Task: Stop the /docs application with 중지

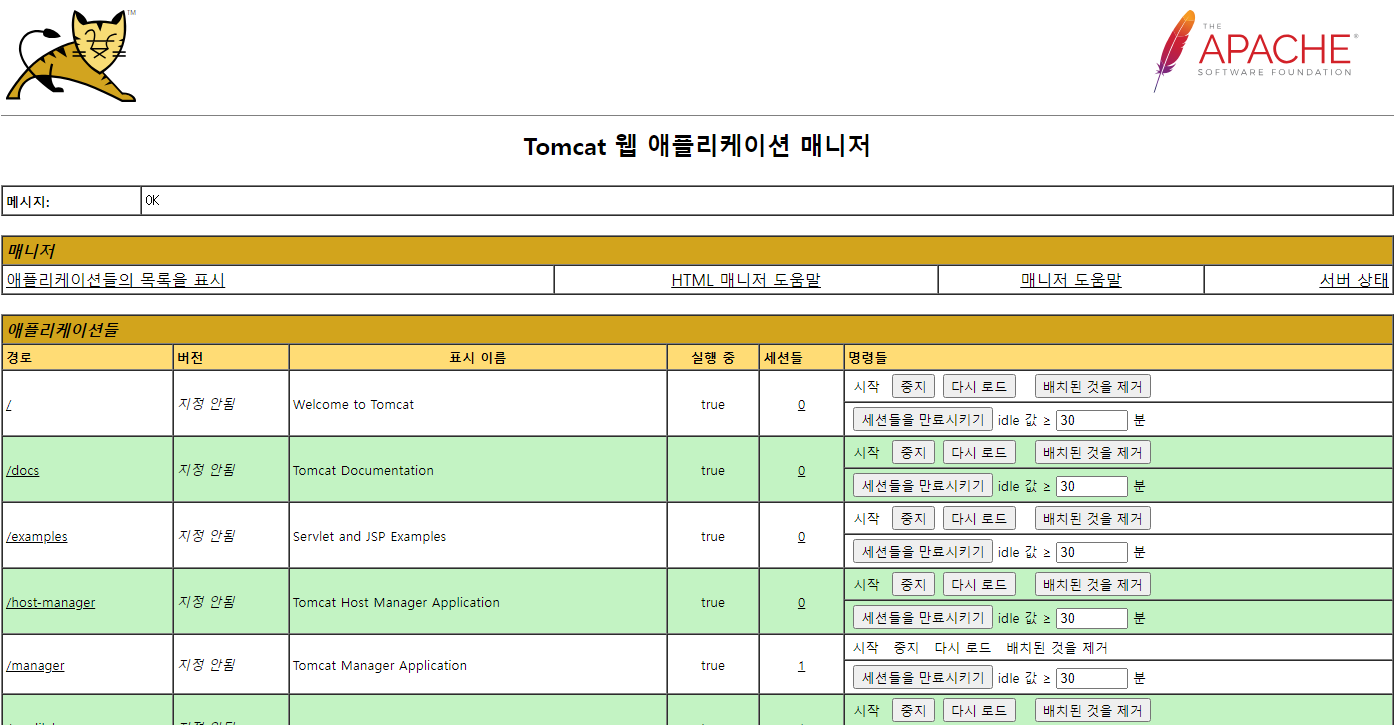Action: 913,453
